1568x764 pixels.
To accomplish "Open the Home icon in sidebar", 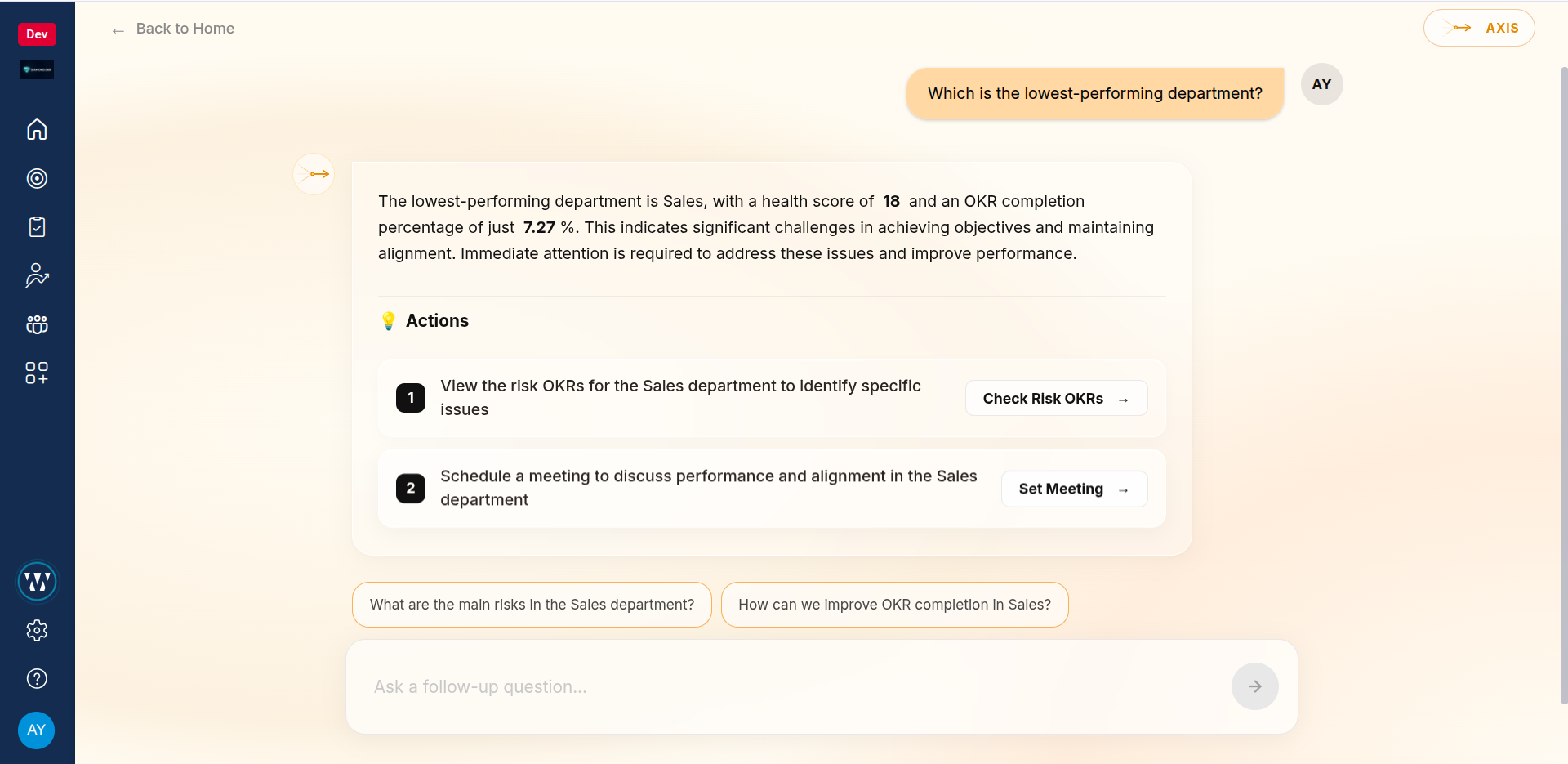I will pos(37,129).
